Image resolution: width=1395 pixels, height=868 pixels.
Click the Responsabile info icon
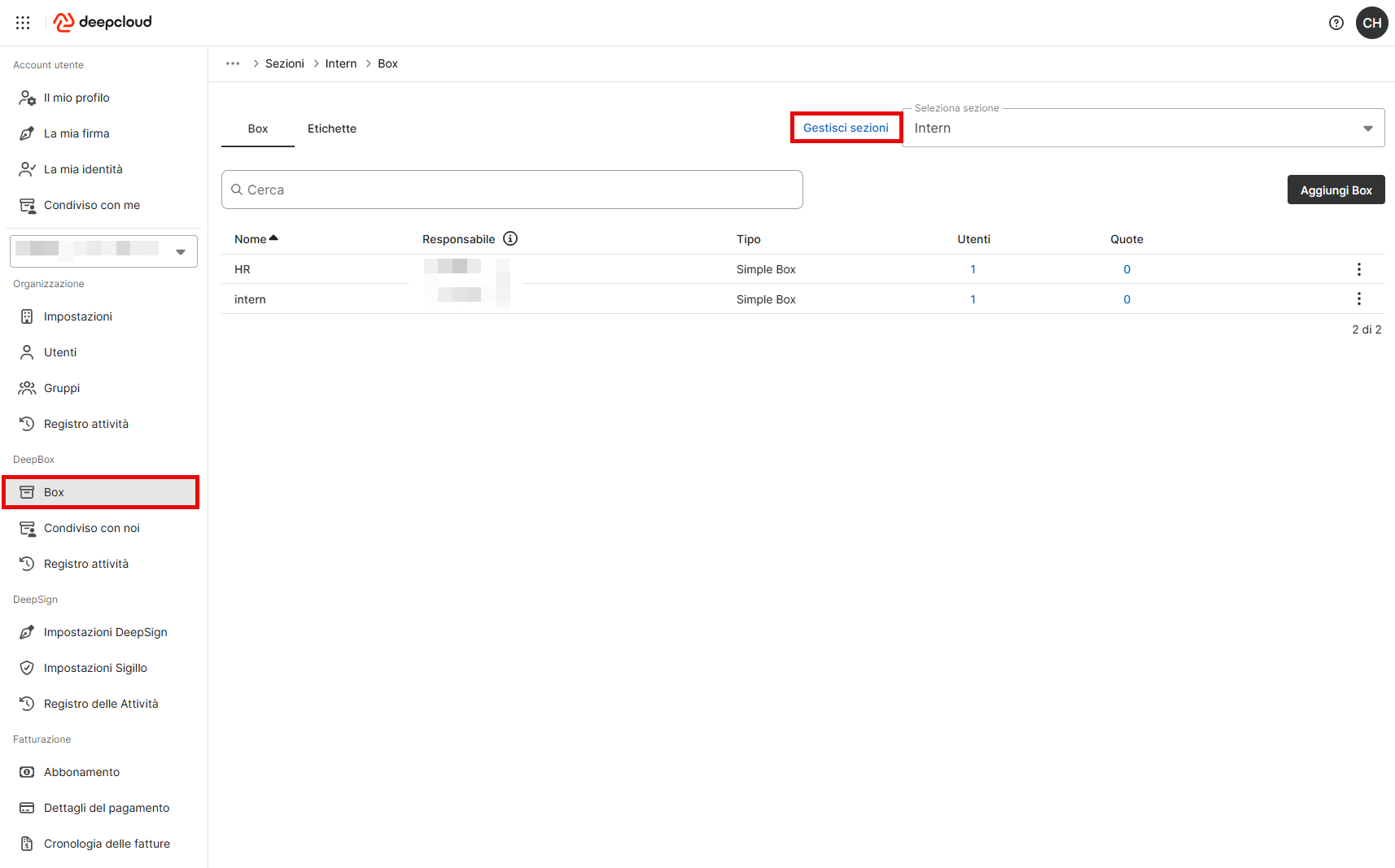[510, 238]
